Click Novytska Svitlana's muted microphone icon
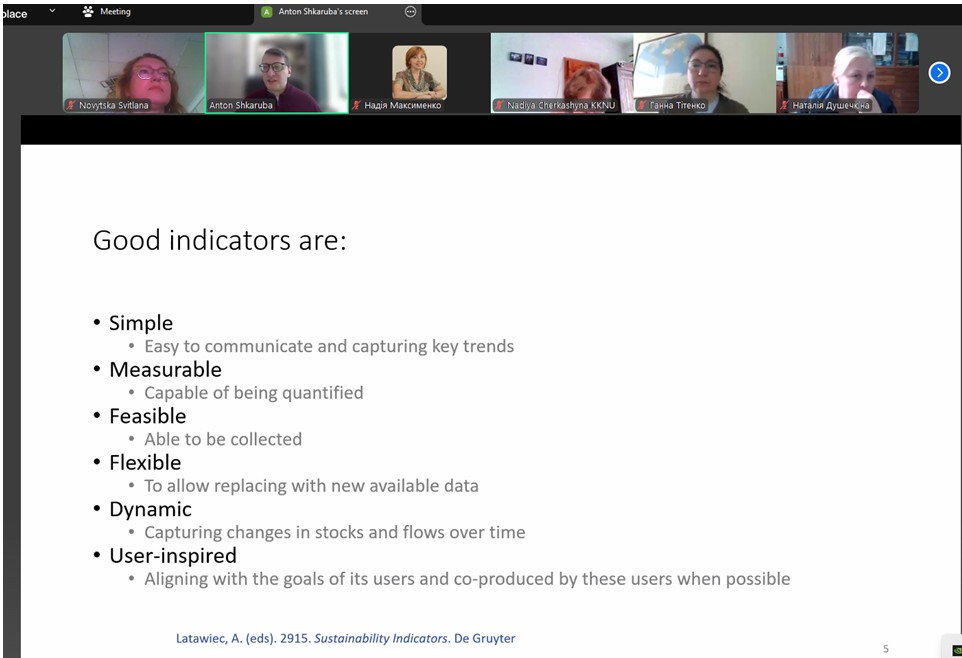The image size is (962, 658). (x=71, y=105)
